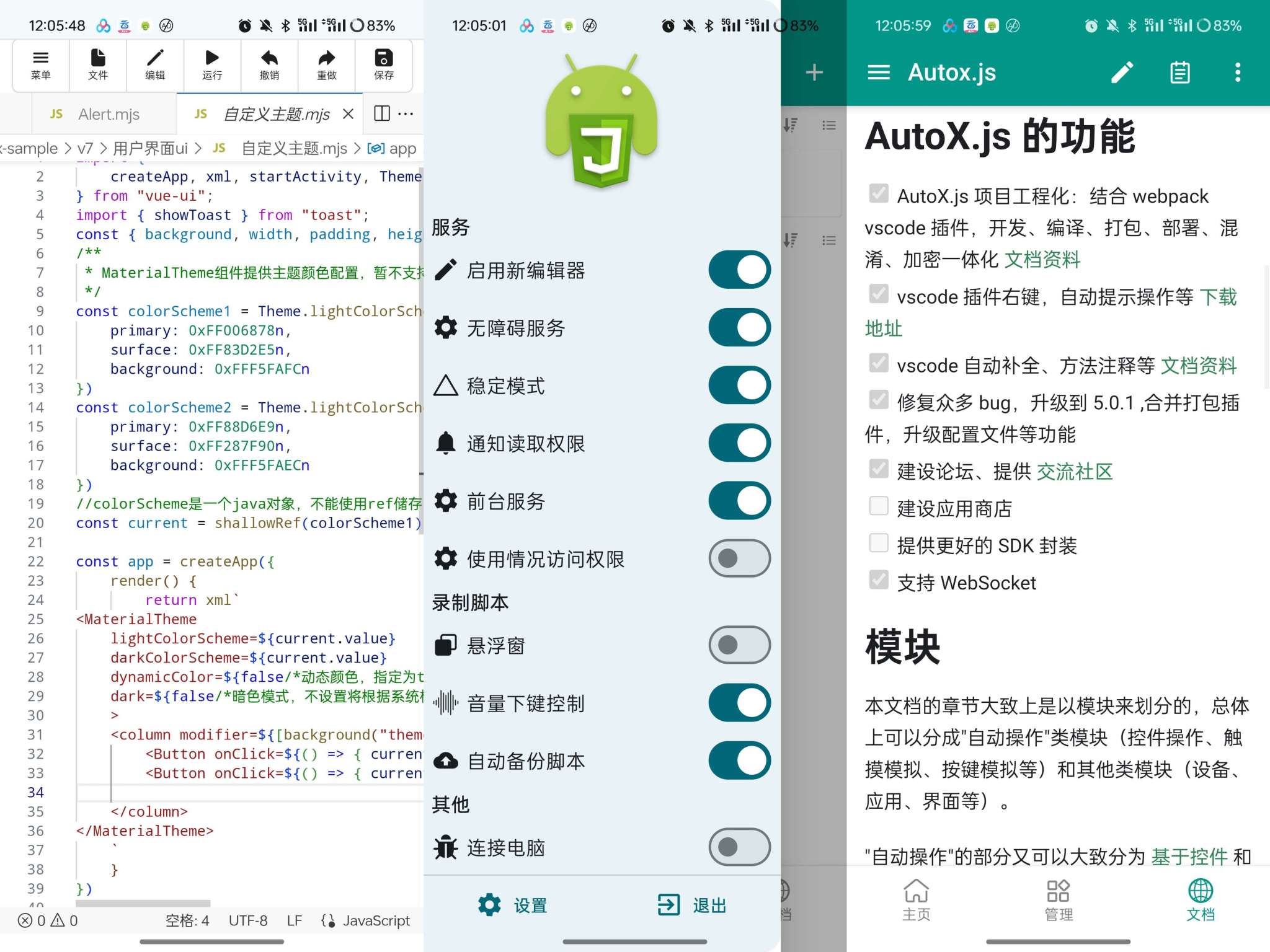Tap the upper sort icon behind drawer
The width and height of the screenshot is (1270, 952).
(791, 125)
